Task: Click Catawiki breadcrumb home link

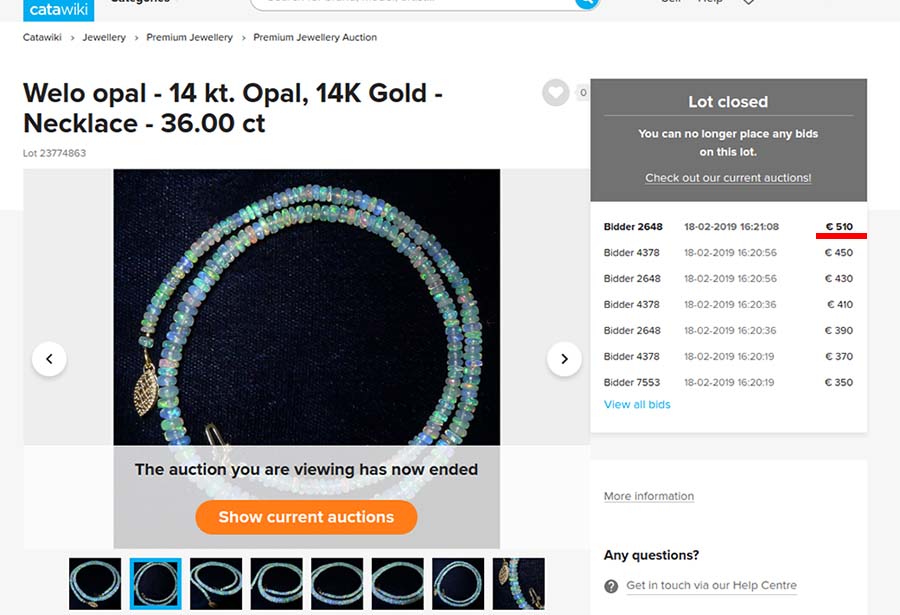Action: [x=42, y=37]
